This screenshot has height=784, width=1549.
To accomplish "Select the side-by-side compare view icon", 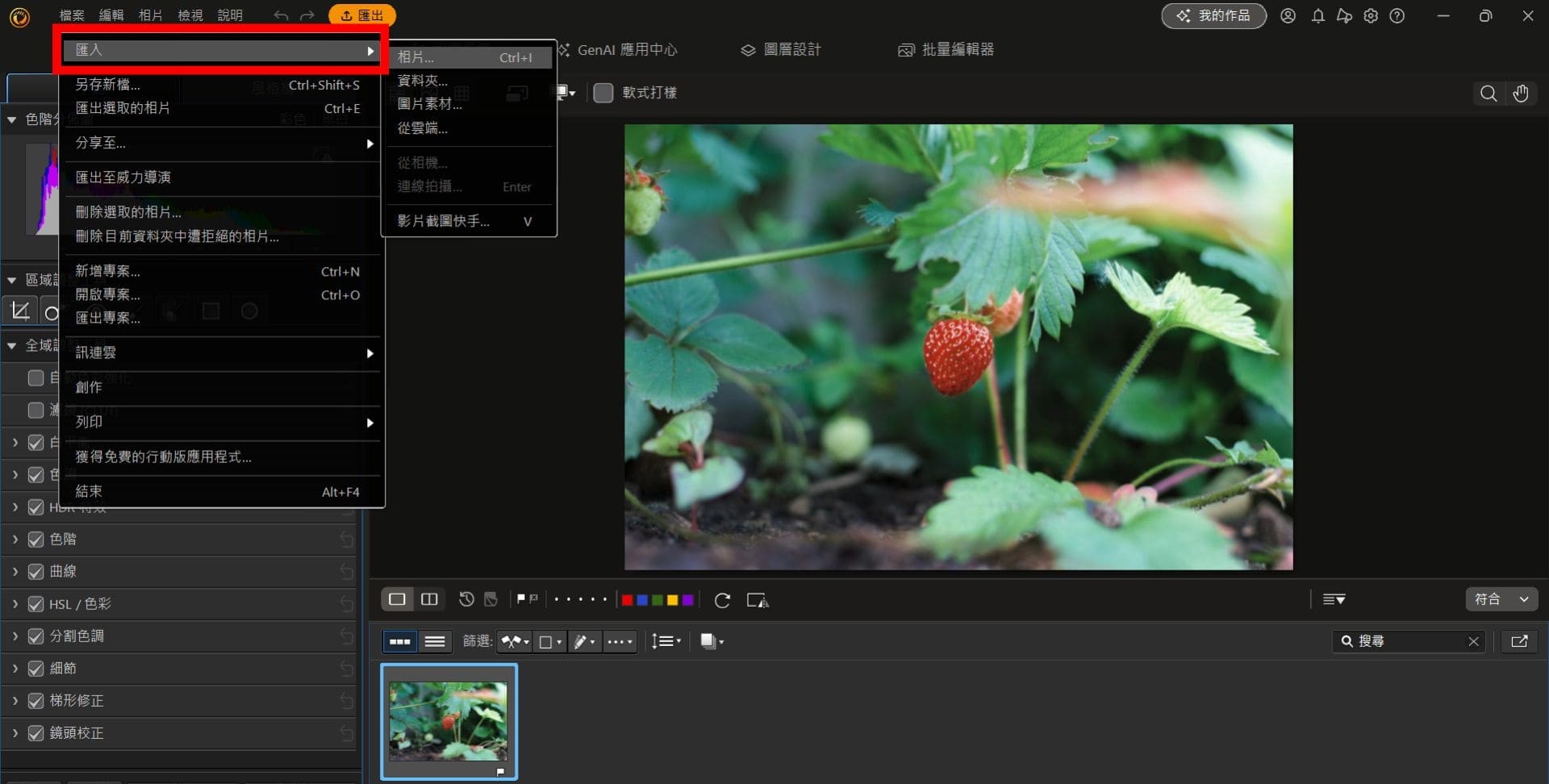I will pyautogui.click(x=428, y=599).
